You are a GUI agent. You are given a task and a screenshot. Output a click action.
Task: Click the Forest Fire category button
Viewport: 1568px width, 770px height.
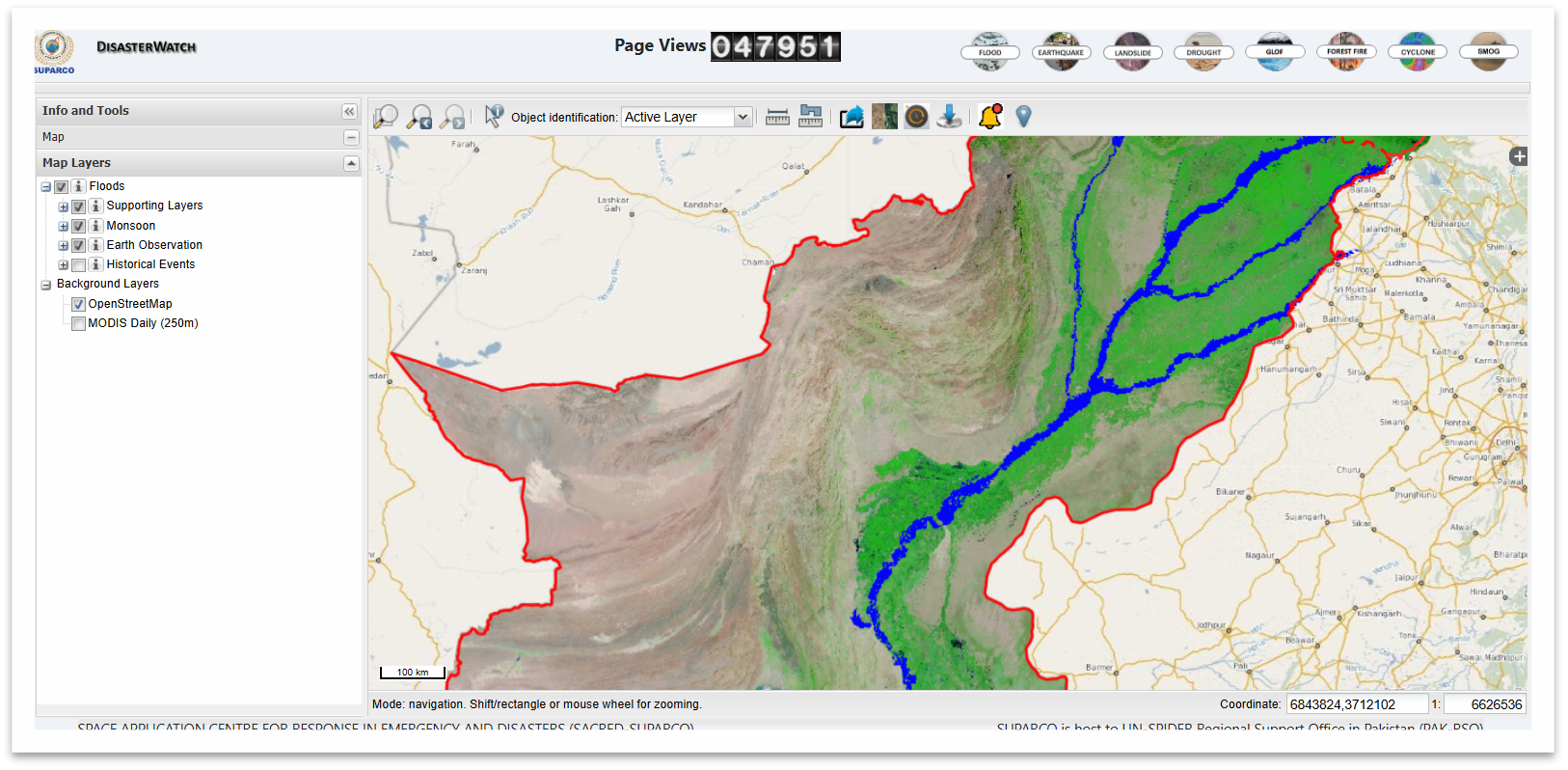click(x=1346, y=52)
